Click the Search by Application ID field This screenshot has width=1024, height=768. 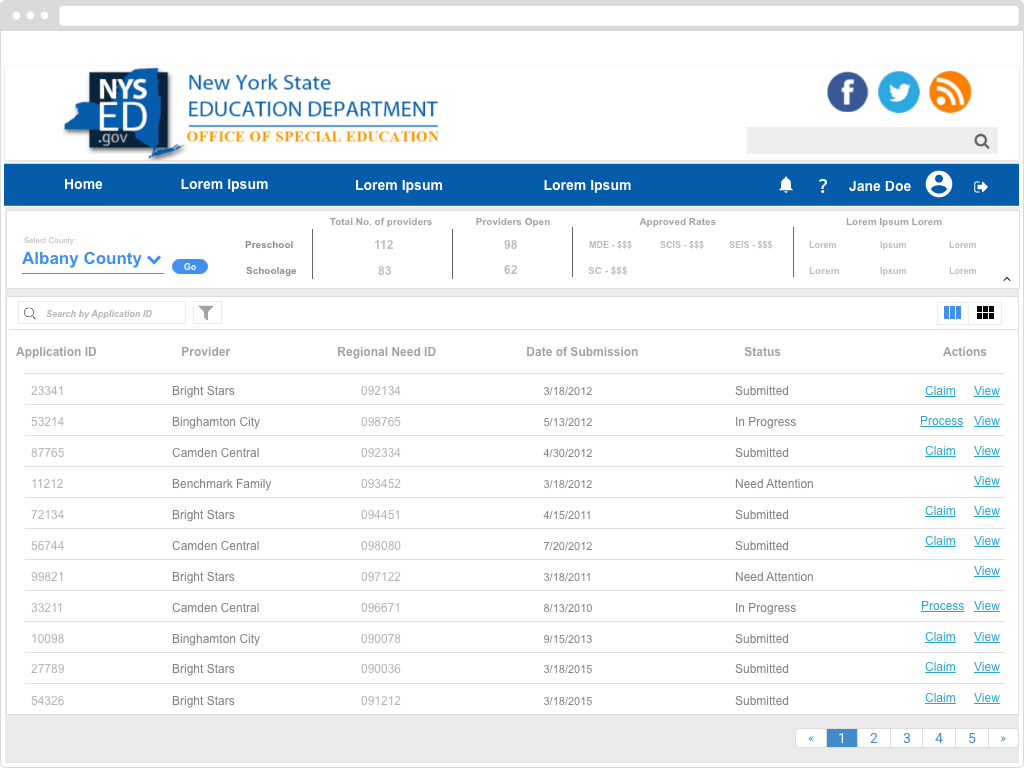click(x=112, y=314)
